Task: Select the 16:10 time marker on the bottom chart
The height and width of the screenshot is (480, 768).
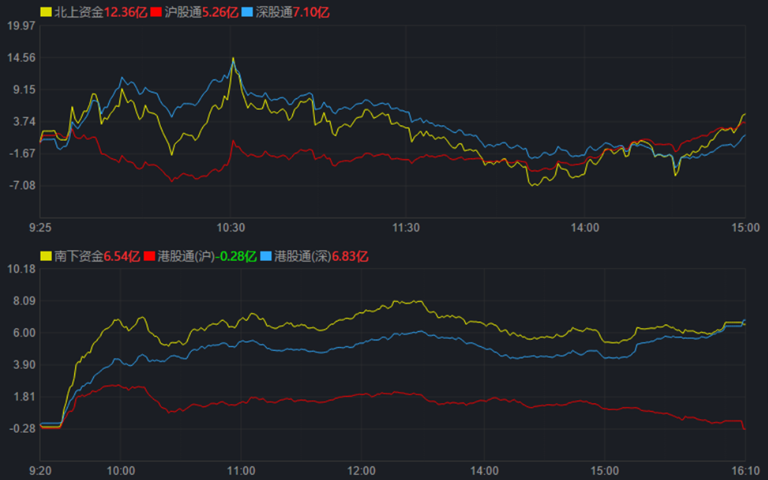Action: point(744,470)
